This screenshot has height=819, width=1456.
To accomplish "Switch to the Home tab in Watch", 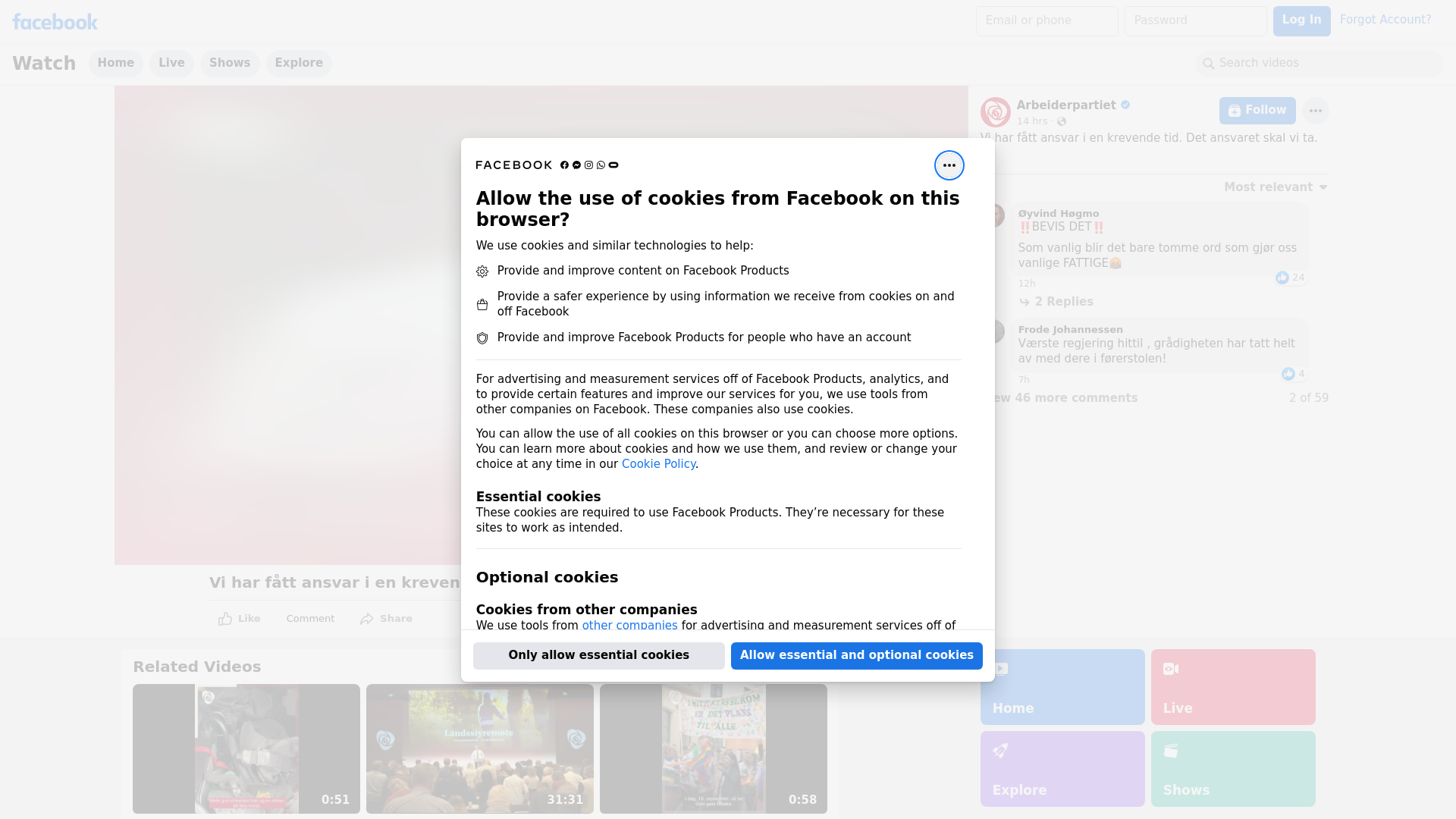I will 115,63.
